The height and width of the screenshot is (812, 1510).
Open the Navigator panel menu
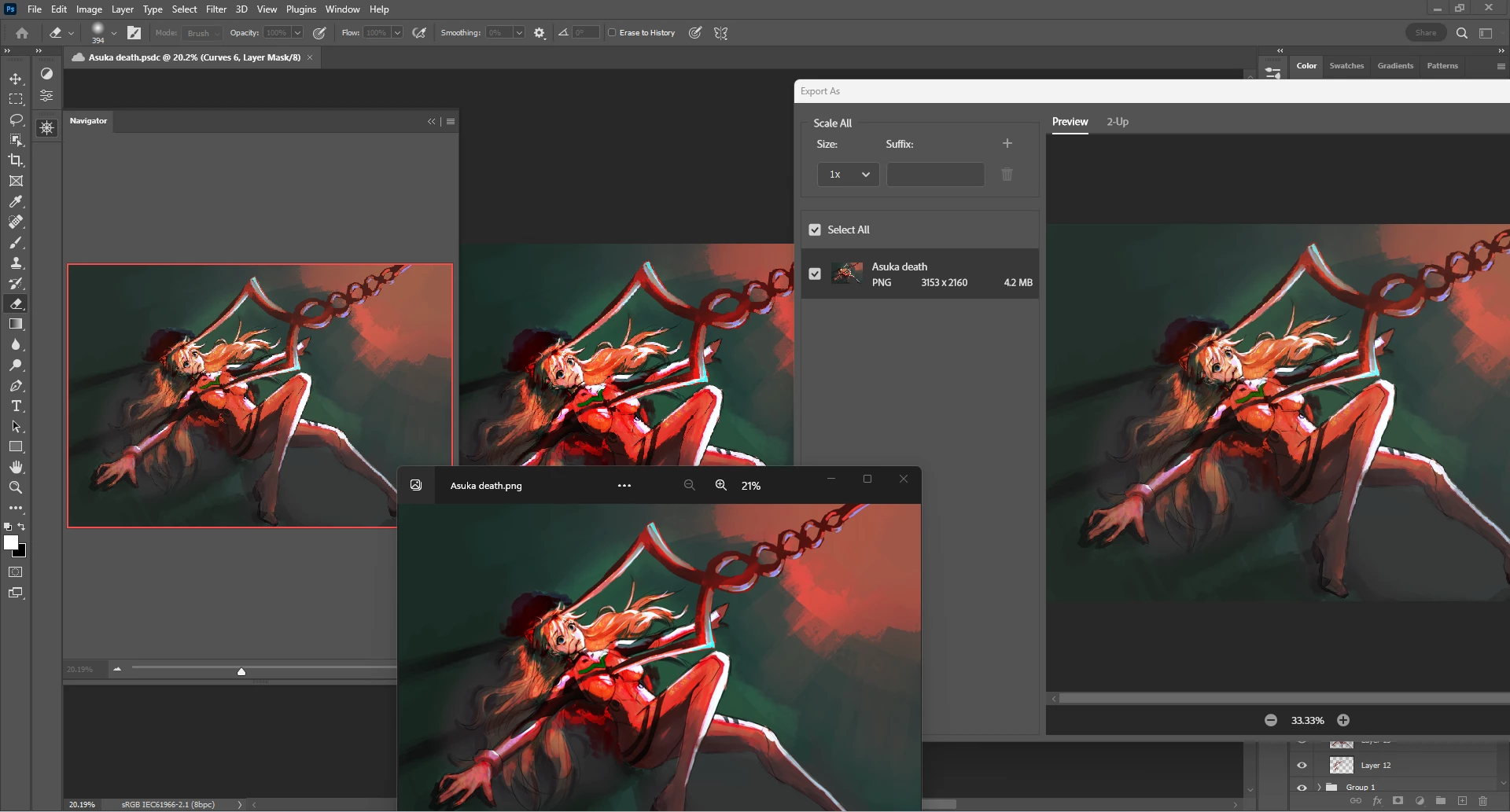[451, 121]
